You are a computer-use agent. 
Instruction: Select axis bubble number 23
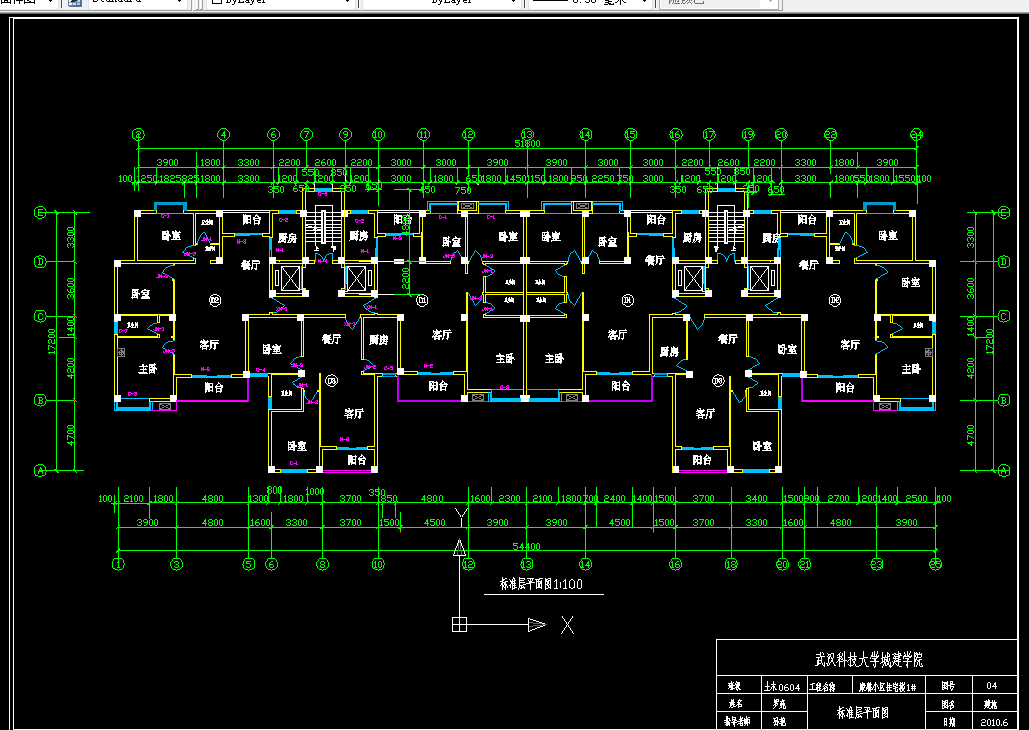click(x=877, y=564)
